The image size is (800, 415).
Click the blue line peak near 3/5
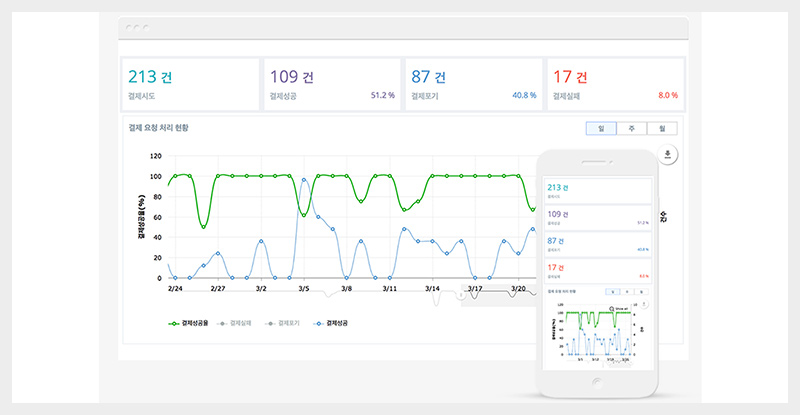coord(304,180)
